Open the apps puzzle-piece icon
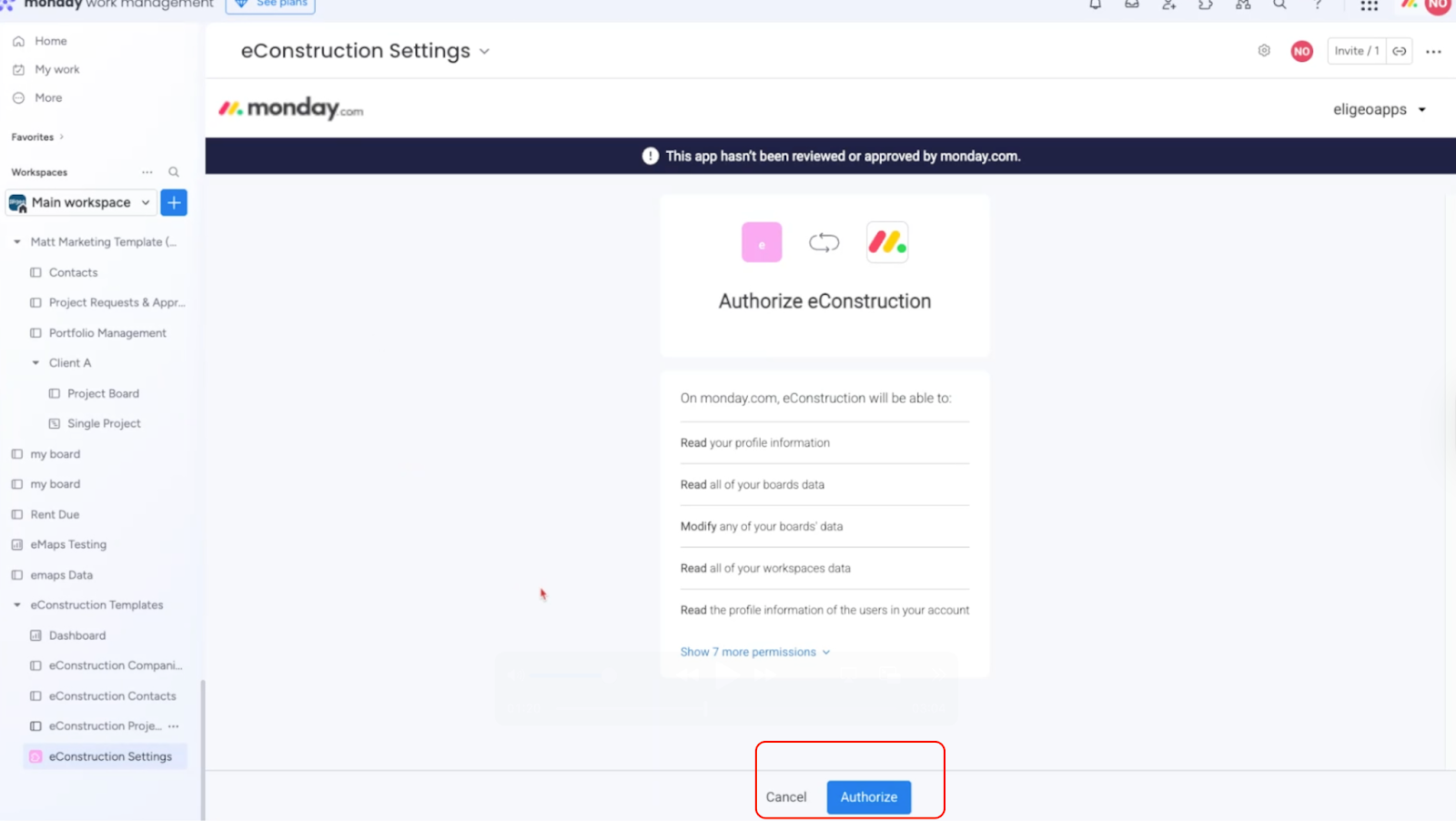This screenshot has height=821, width=1456. (1206, 5)
